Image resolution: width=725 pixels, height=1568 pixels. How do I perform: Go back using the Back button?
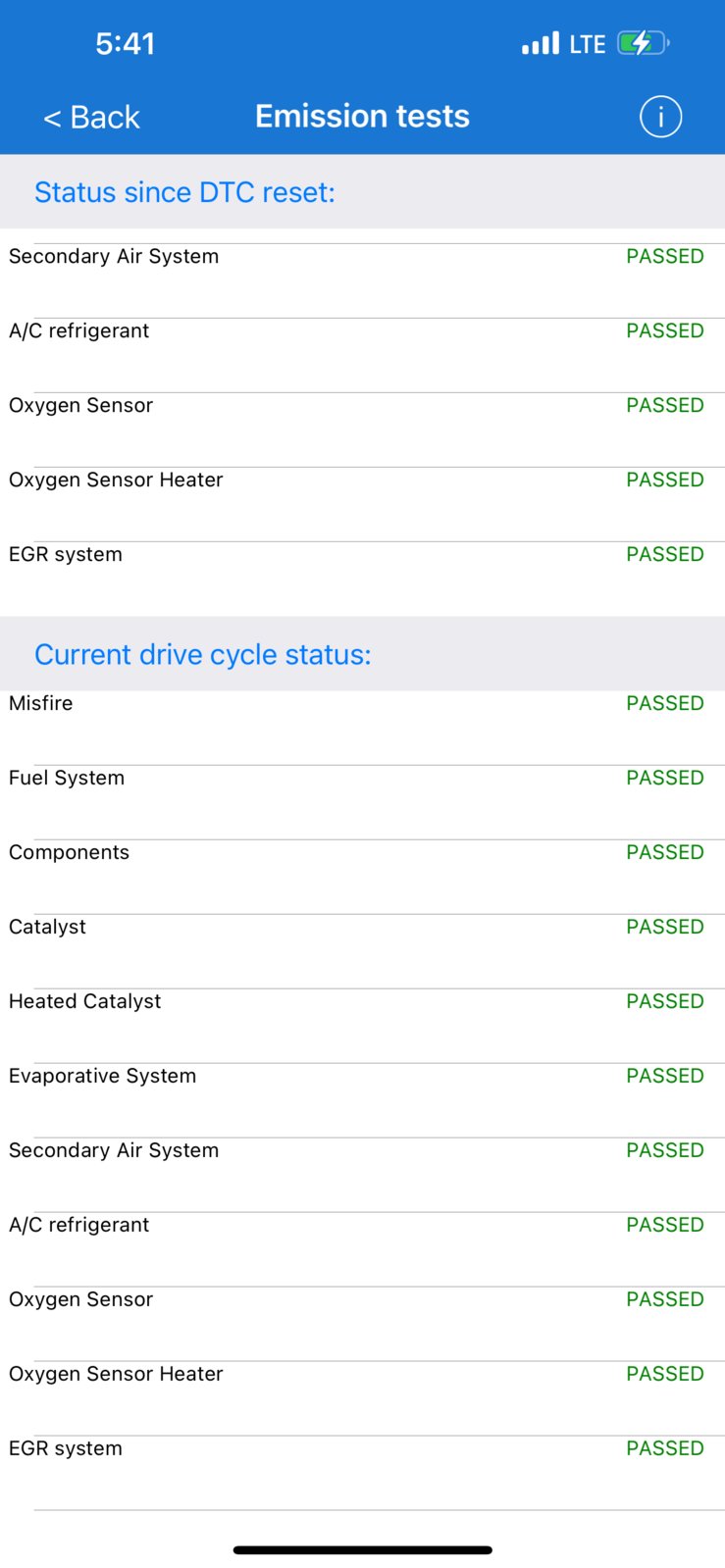91,118
